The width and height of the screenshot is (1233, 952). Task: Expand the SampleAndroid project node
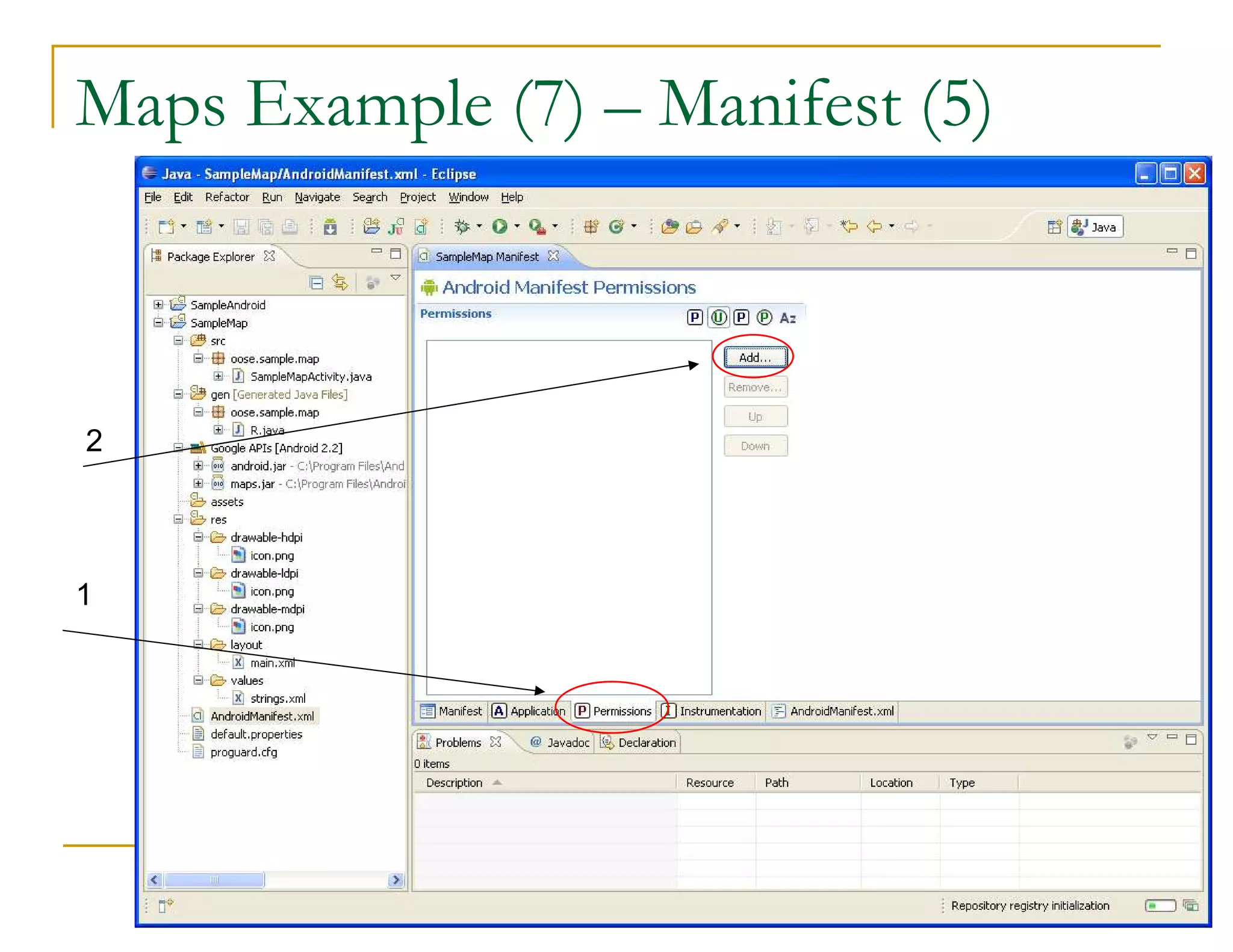tap(158, 304)
